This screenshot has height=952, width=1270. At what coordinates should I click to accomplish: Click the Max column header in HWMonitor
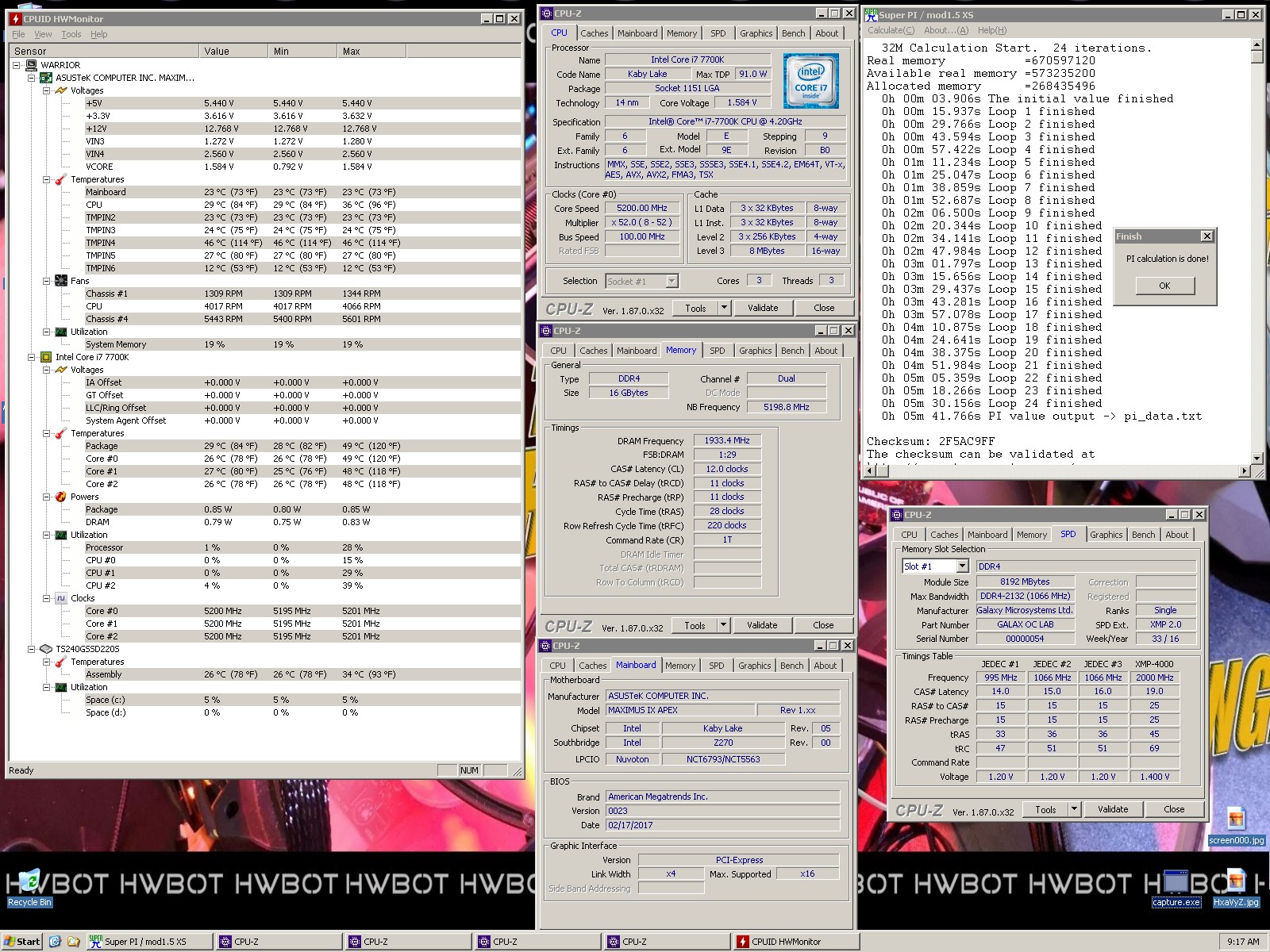[371, 51]
